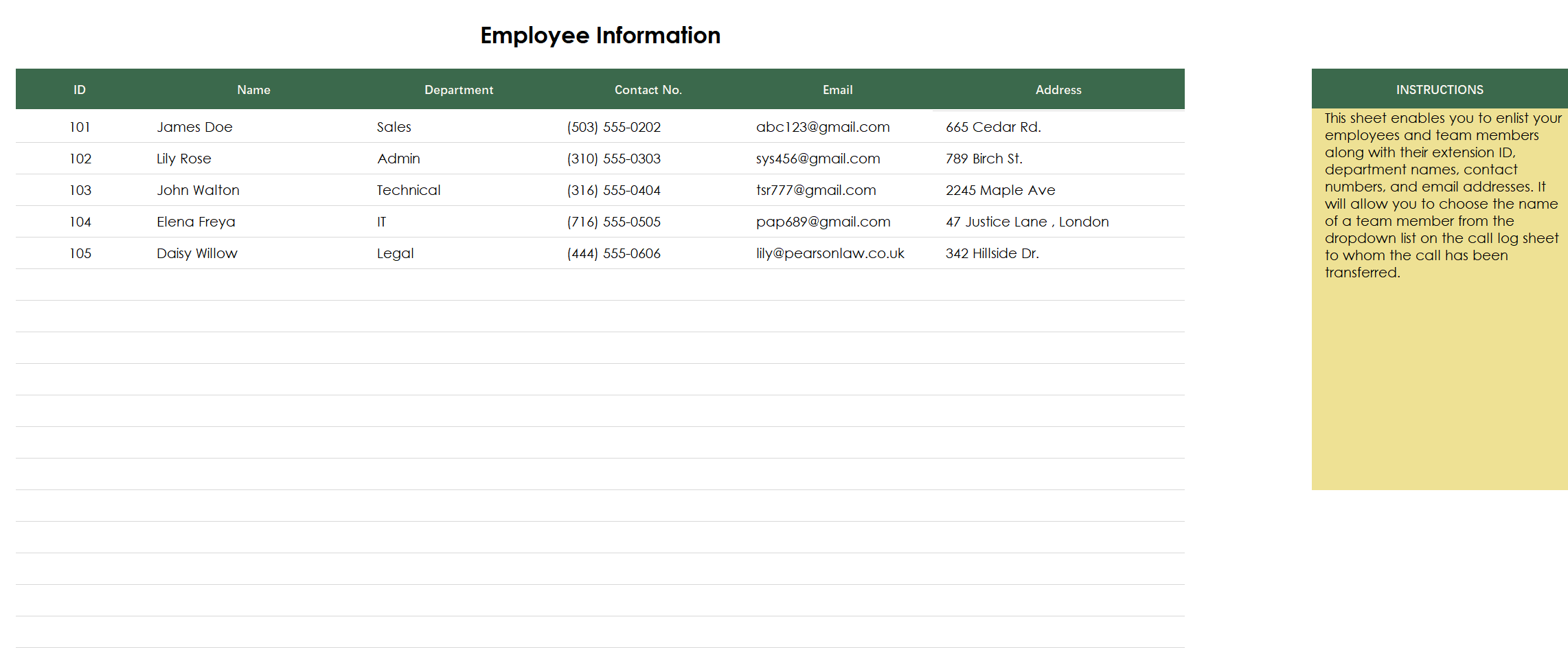The height and width of the screenshot is (648, 1568).
Task: Select the Name column header
Action: (x=253, y=90)
